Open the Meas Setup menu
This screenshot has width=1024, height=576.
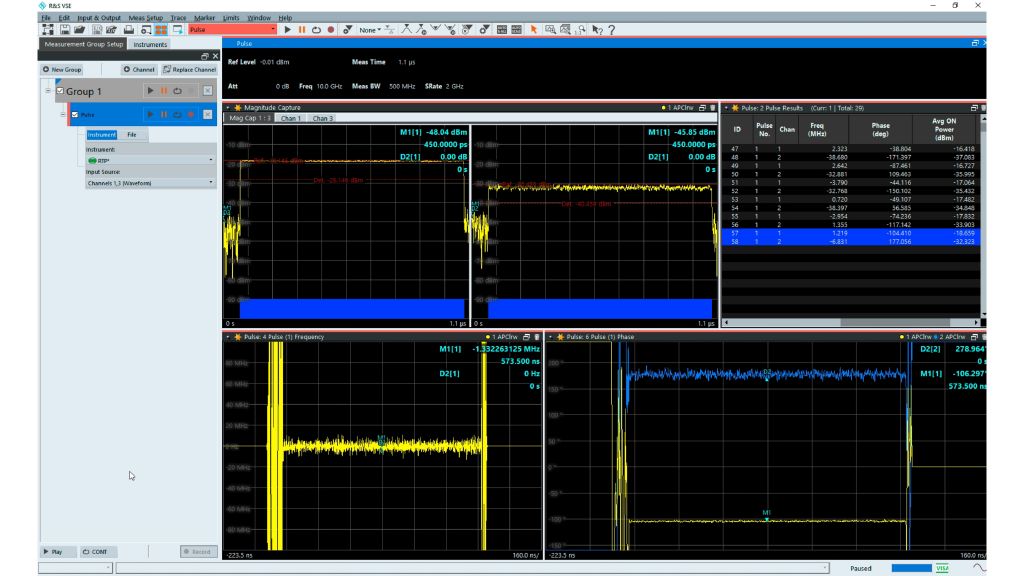[145, 17]
